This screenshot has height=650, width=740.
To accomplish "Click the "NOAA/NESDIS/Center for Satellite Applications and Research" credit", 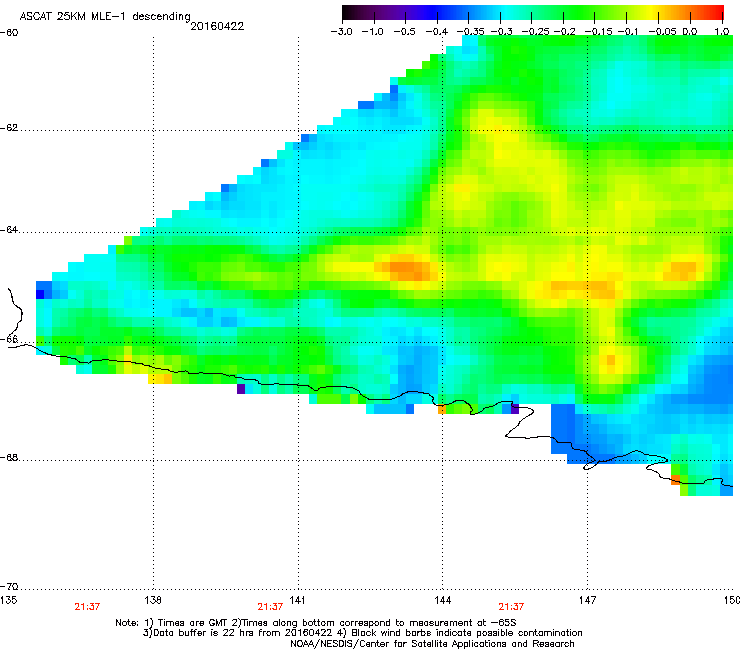I will pos(432,644).
